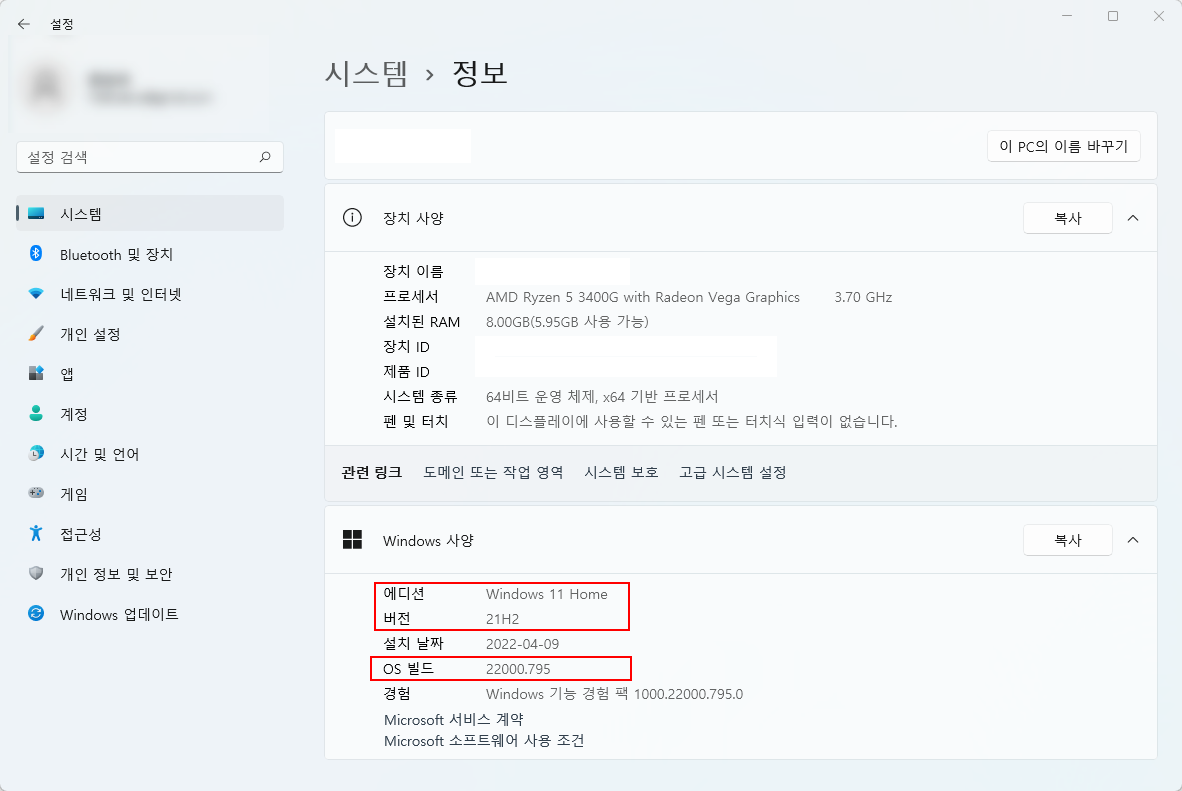Click the back arrow icon
1182x791 pixels.
pyautogui.click(x=23, y=24)
